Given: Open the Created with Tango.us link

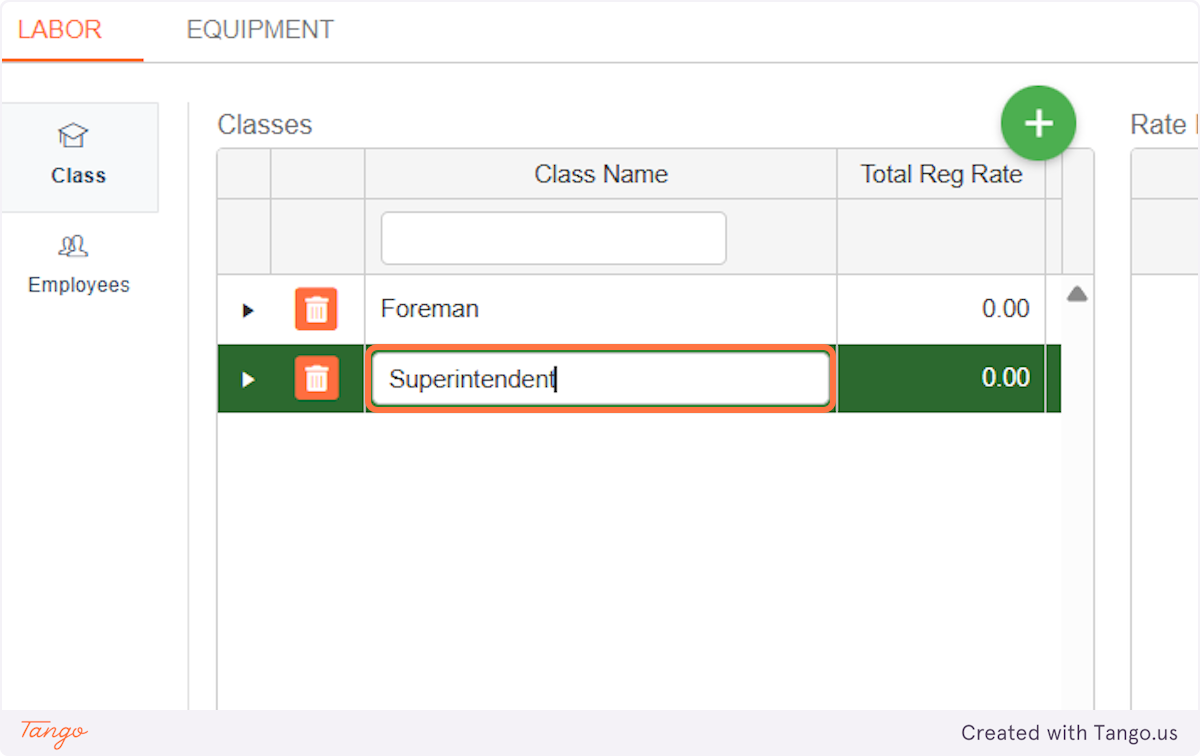Looking at the screenshot, I should (1069, 733).
